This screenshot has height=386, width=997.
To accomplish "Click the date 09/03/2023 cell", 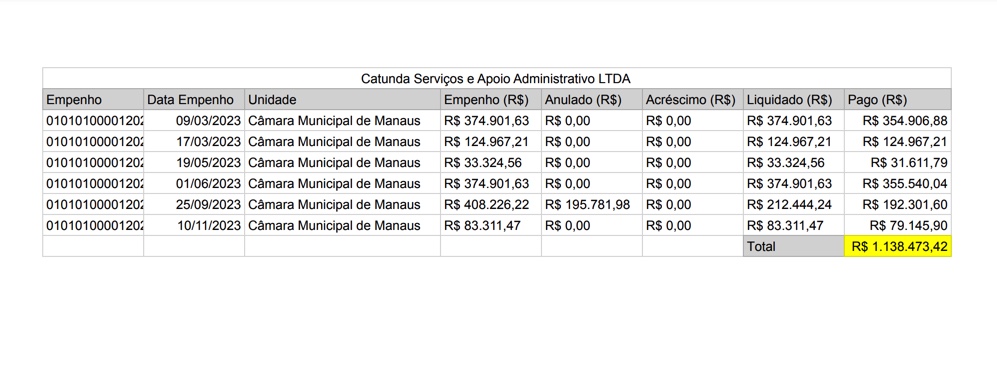I will click(x=194, y=120).
